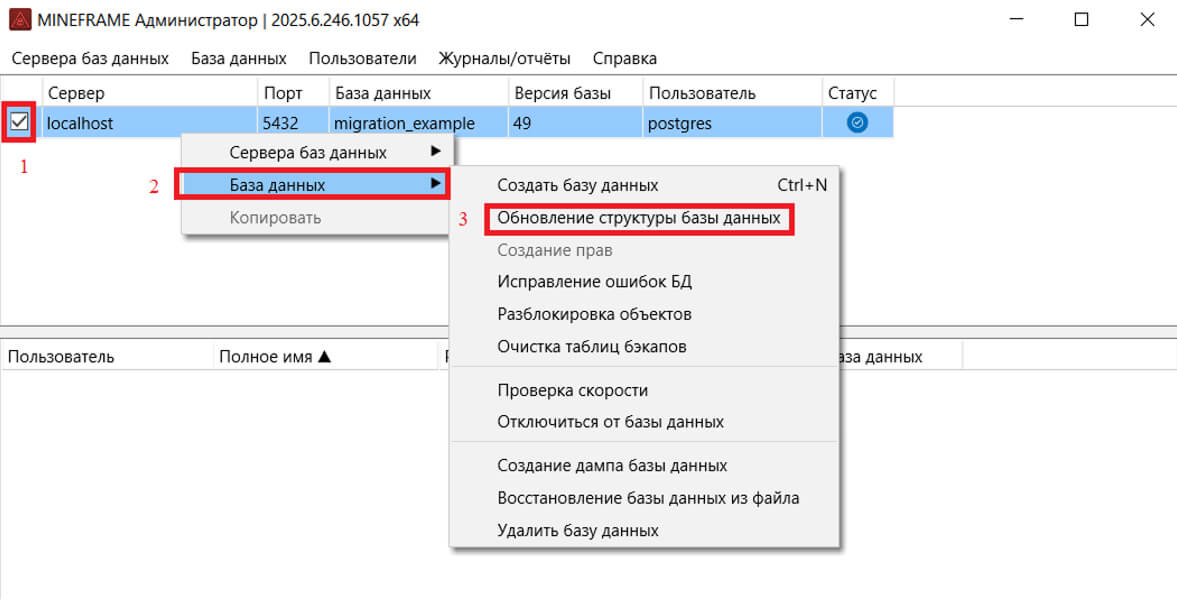Choose Очистка таблиц бэкапов
This screenshot has width=1177, height=610.
click(644, 346)
